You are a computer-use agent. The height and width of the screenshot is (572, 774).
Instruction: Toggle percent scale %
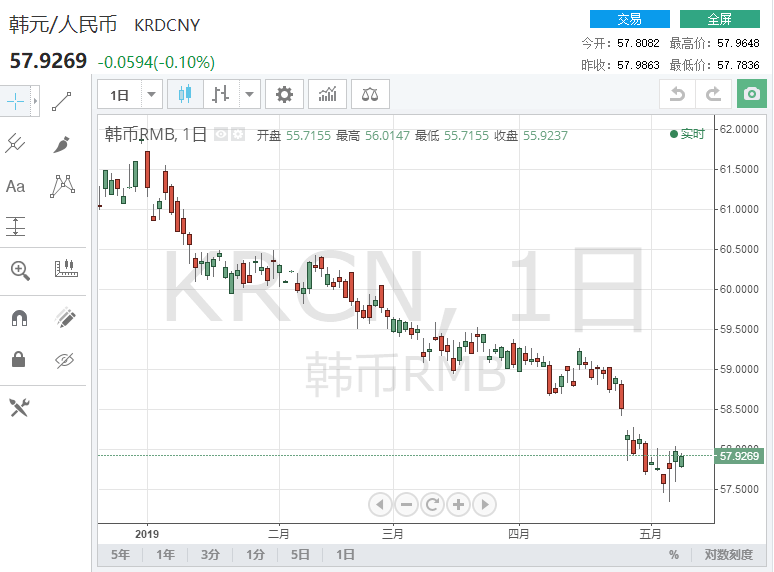tap(674, 555)
